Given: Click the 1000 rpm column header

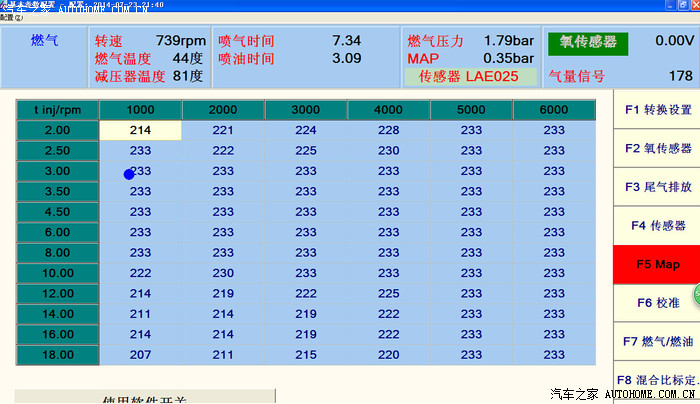Looking at the screenshot, I should tap(140, 109).
